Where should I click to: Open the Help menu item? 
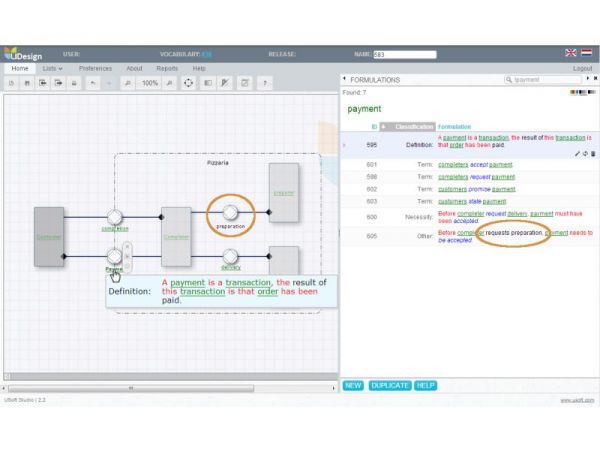coord(199,69)
